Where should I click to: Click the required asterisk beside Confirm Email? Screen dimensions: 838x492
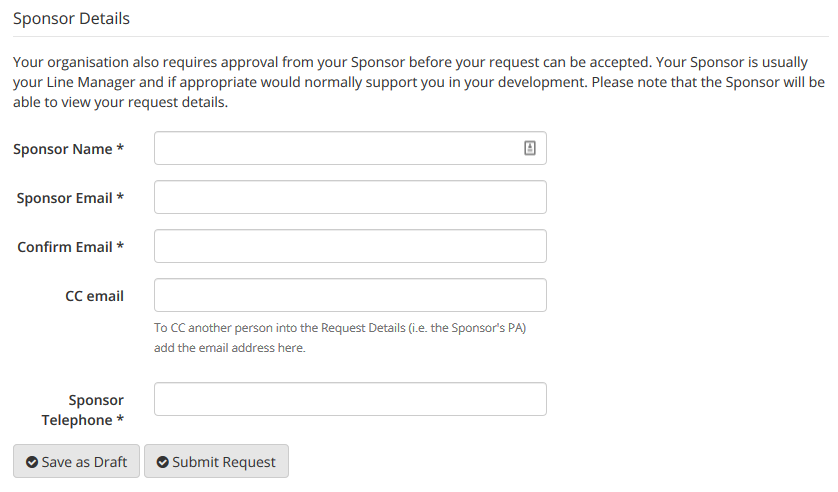tap(120, 246)
